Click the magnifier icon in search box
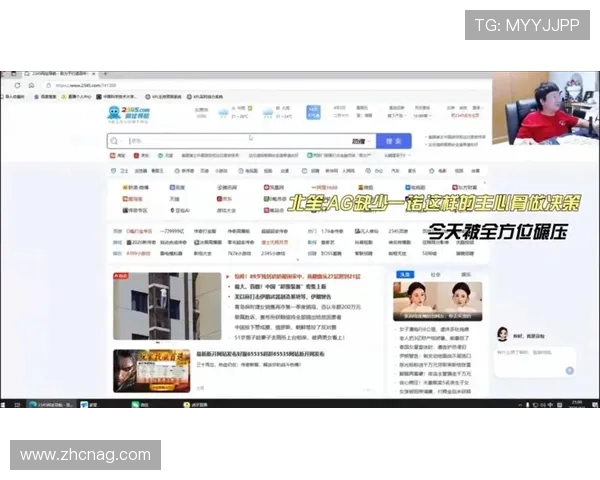600x480 pixels. tap(114, 141)
